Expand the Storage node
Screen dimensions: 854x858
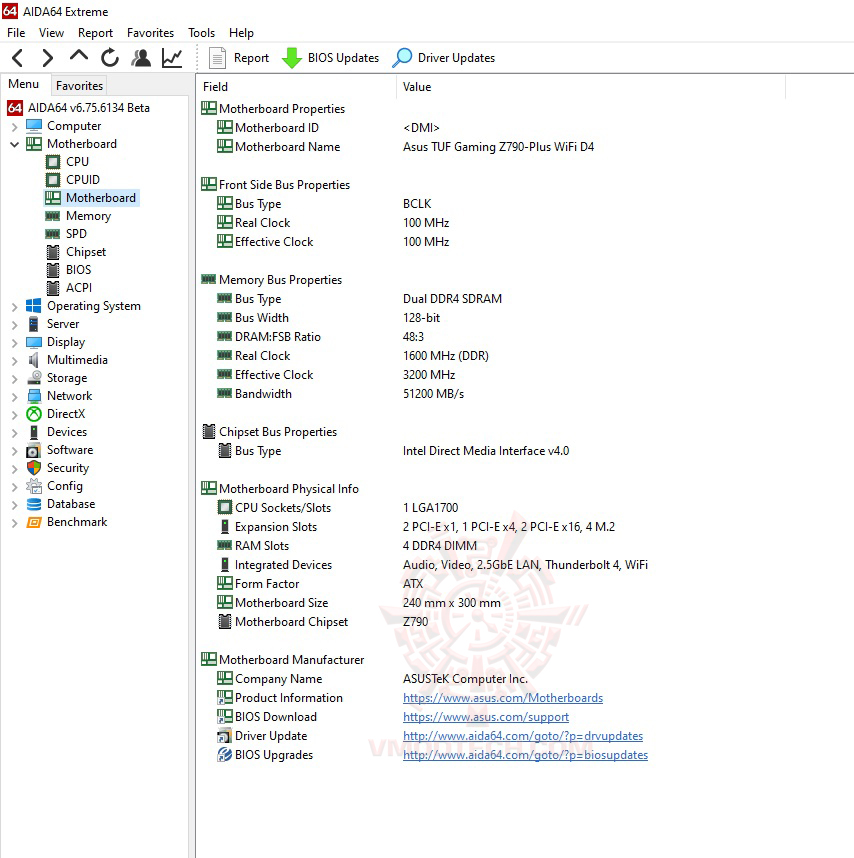(x=15, y=379)
